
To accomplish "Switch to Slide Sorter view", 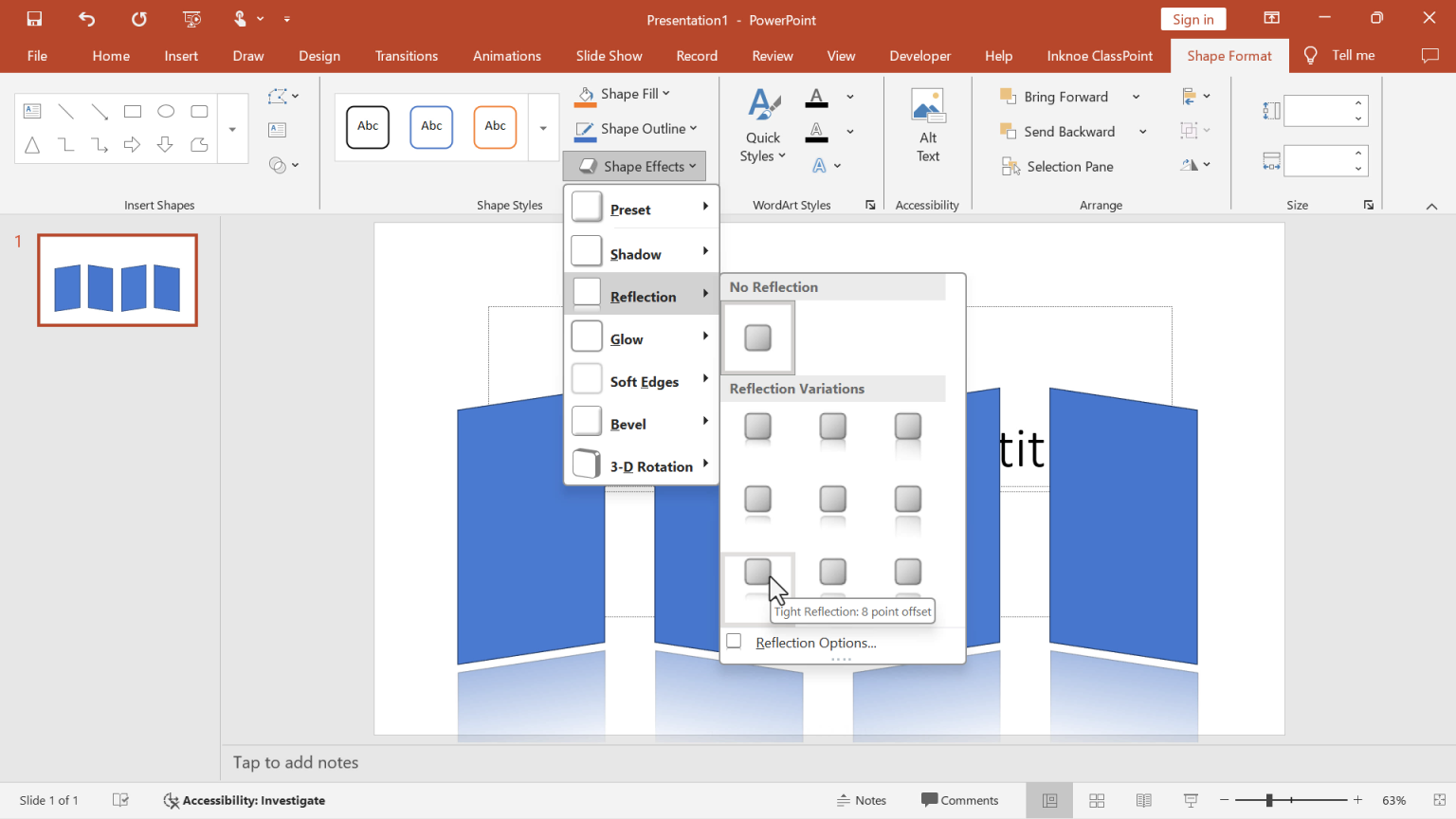I will [1096, 800].
